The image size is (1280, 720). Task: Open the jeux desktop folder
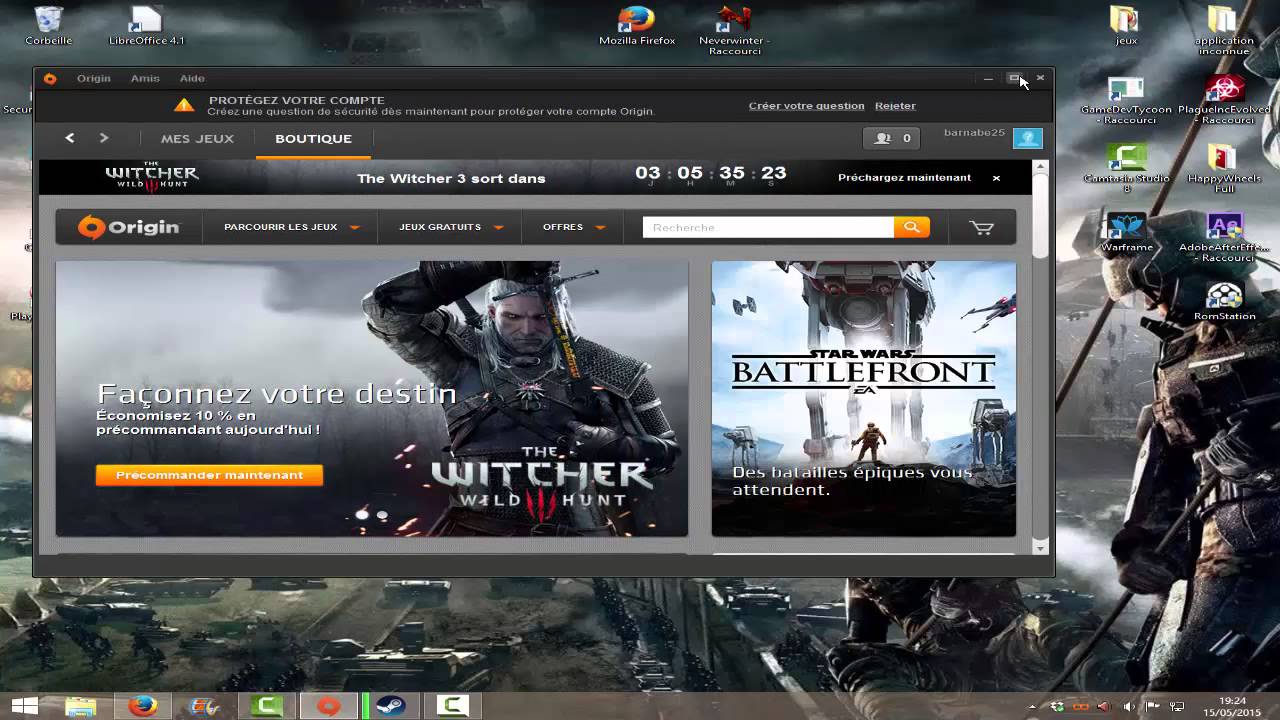pyautogui.click(x=1126, y=25)
